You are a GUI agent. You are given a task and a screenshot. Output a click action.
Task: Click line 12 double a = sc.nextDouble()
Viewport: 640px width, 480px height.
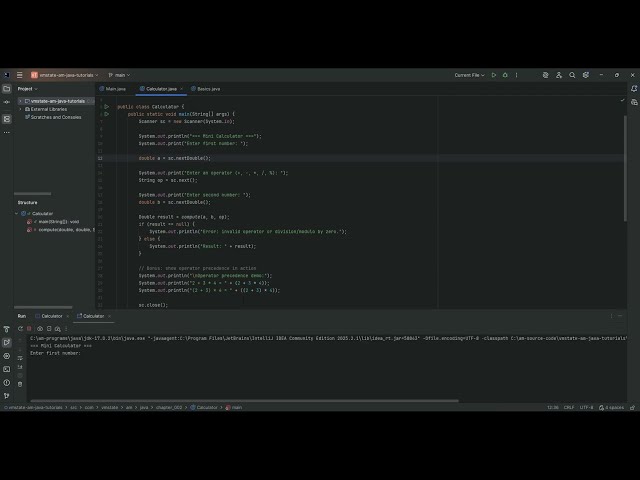[x=174, y=158]
